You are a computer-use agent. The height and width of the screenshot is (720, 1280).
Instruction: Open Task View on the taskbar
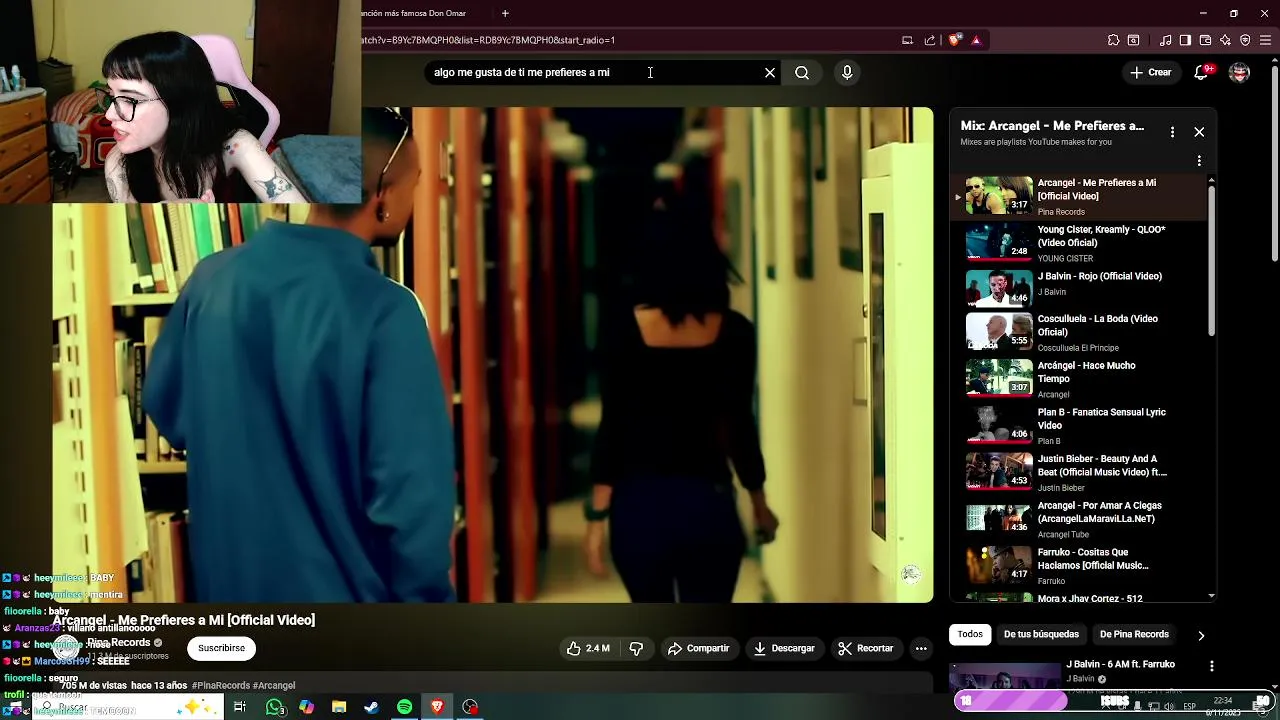(x=240, y=707)
